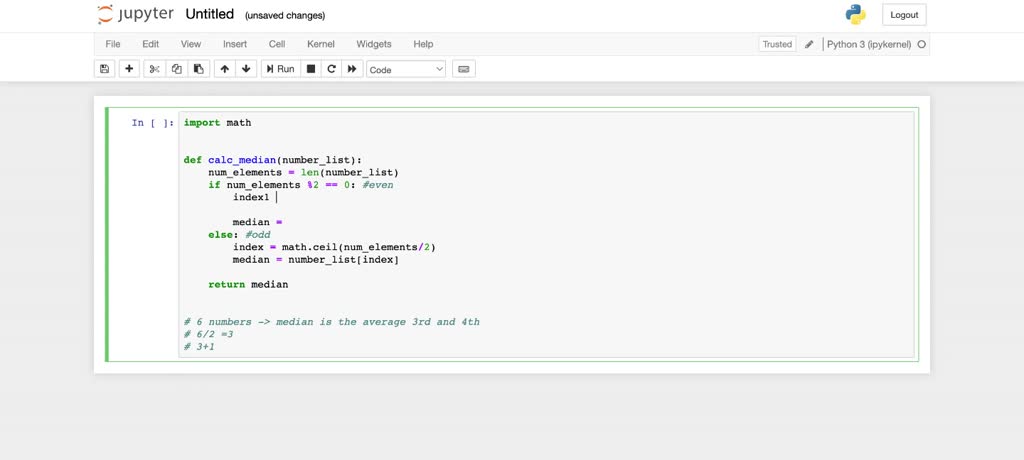Click the '# 6 numbers -> median' comment
Viewport: 1024px width, 460px height.
click(x=332, y=321)
